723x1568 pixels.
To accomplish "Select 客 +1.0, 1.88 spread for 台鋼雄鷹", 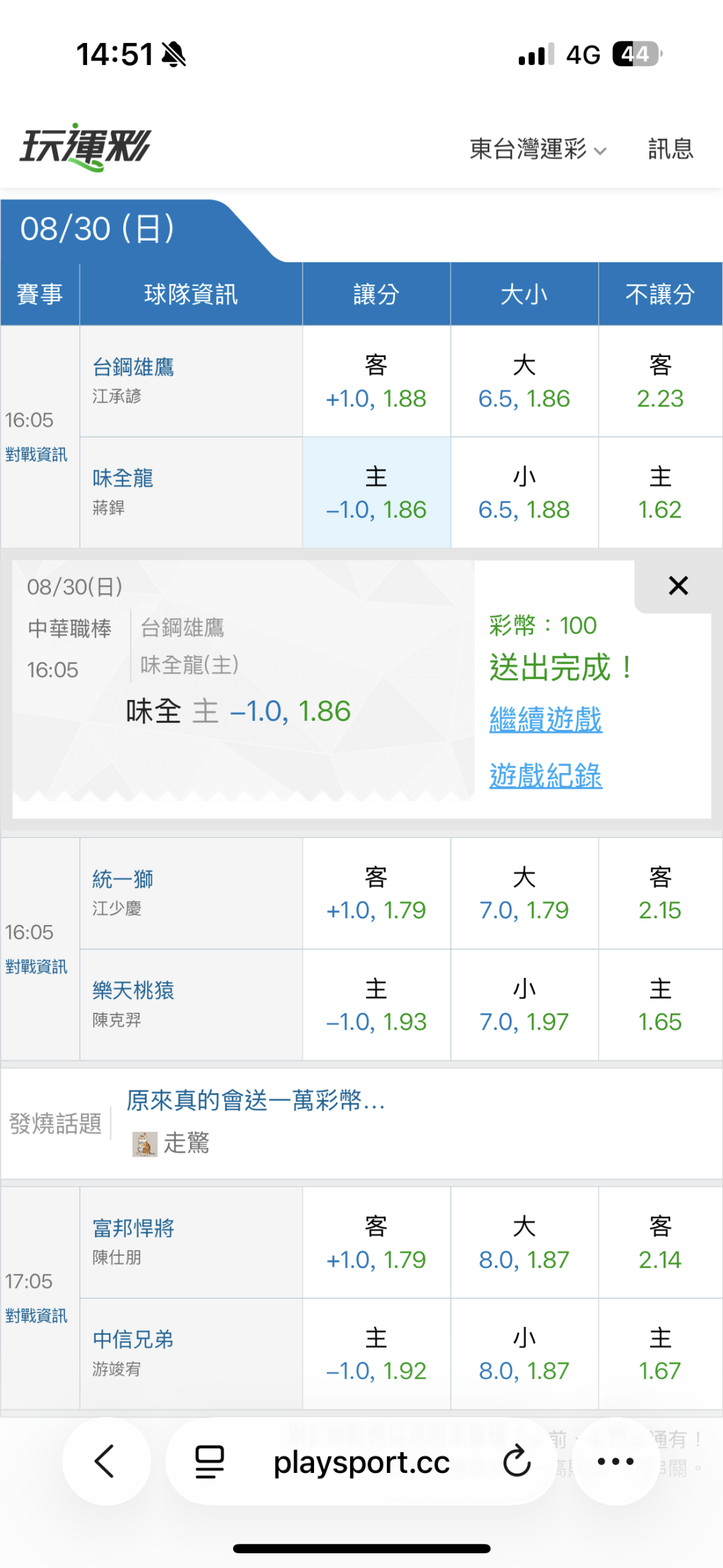I will tap(376, 382).
